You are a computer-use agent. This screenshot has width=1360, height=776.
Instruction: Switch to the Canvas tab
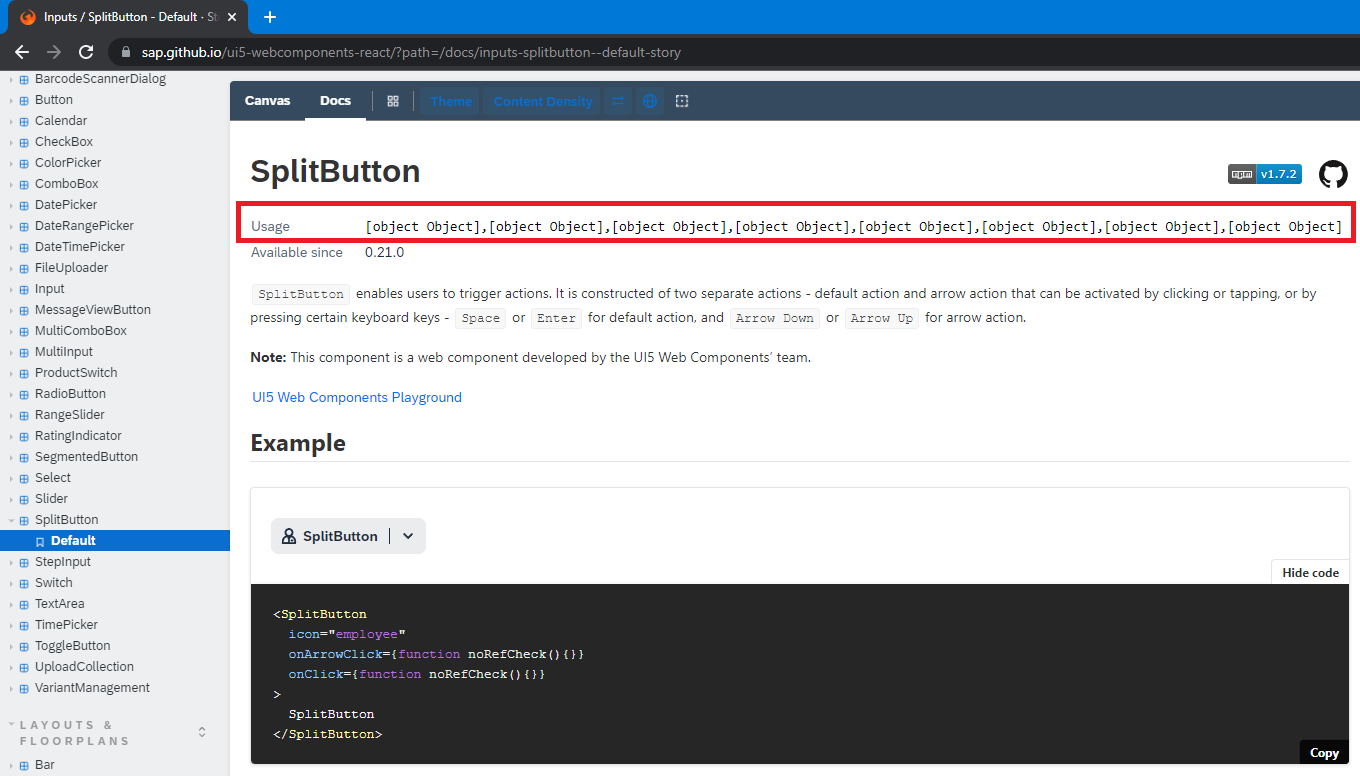pos(267,100)
